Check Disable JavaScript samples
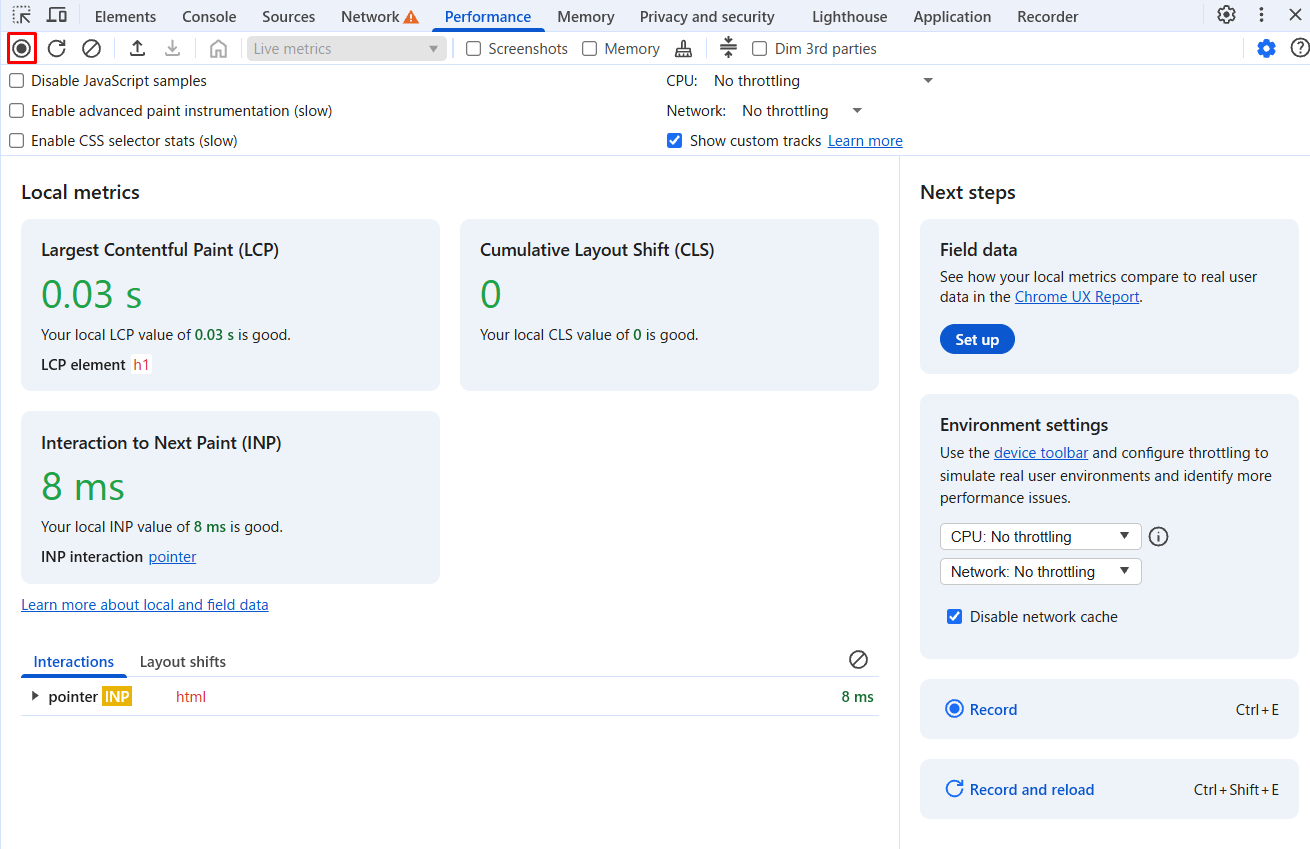Screen dimensions: 1310x849 17,81
